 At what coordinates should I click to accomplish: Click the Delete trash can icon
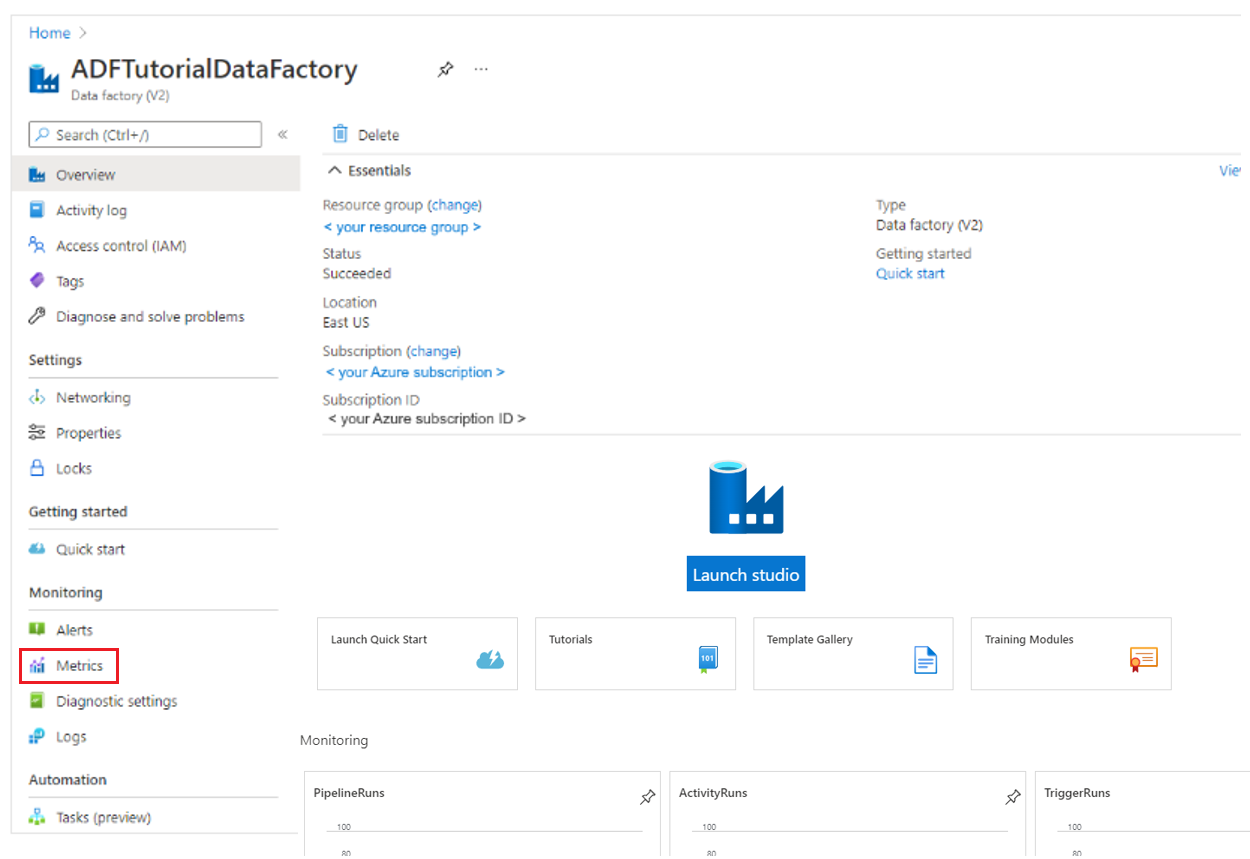click(340, 134)
